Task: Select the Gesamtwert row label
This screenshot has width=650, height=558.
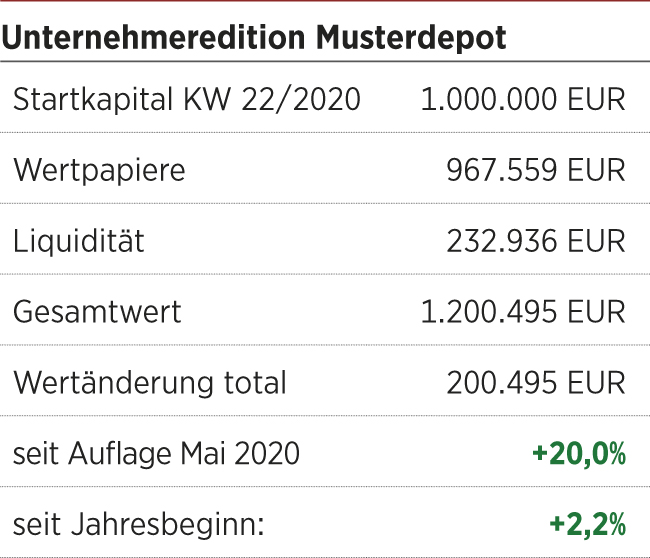Action: 97,312
